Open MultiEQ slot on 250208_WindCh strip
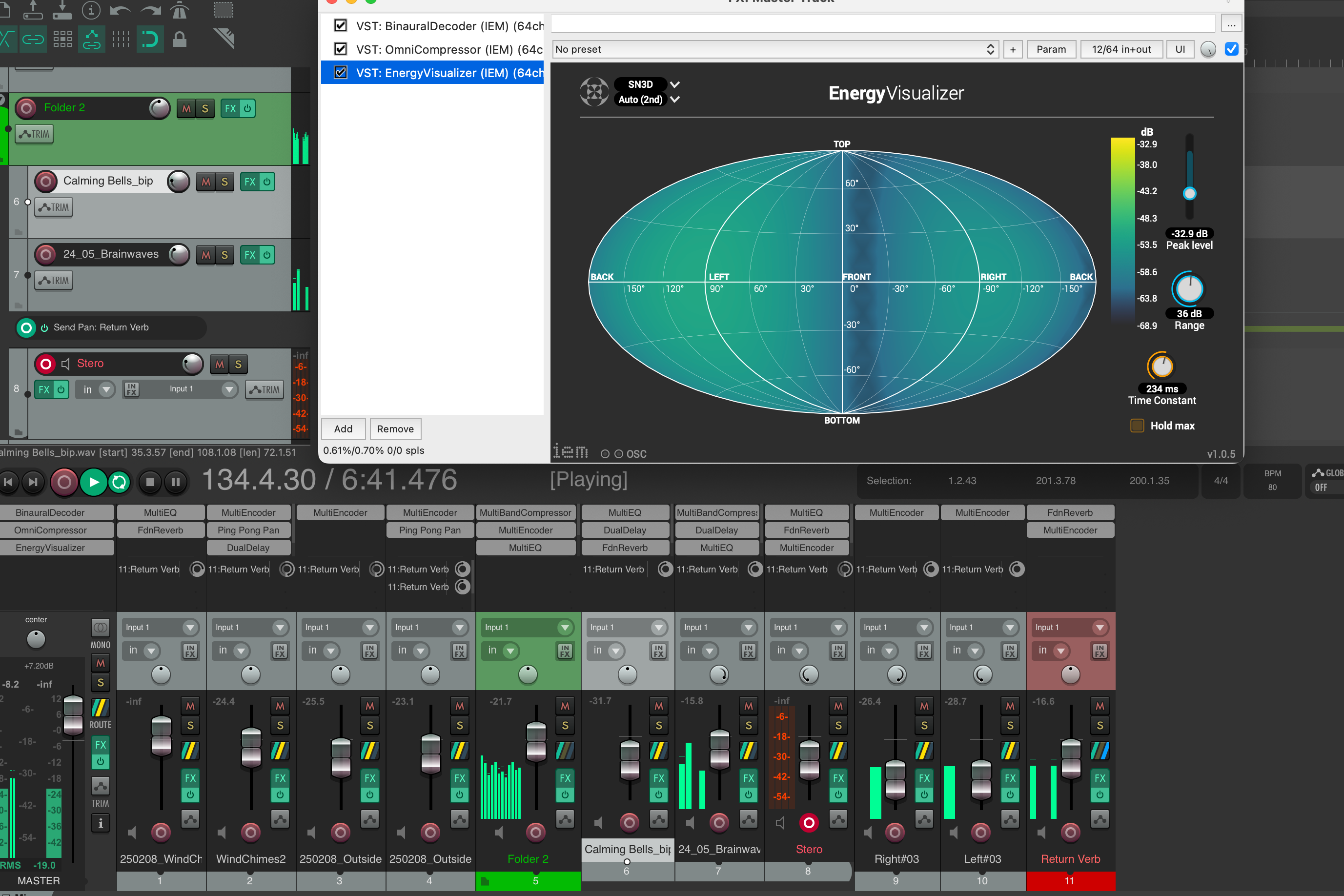Screen dimensions: 1344x896 [x=160, y=512]
